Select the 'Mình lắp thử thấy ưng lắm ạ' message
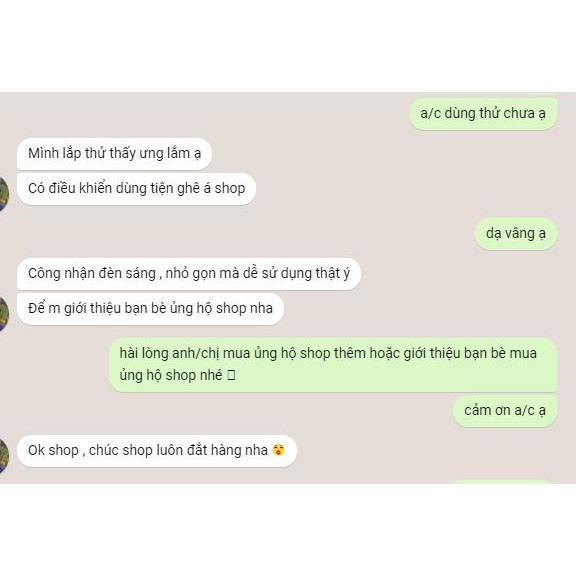The width and height of the screenshot is (576, 576). [114, 154]
